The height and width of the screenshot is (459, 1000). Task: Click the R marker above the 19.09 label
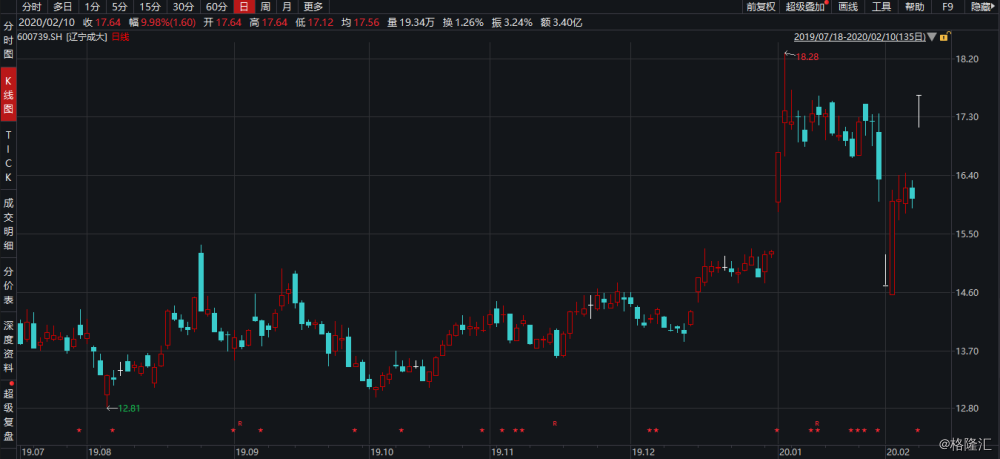[240, 423]
